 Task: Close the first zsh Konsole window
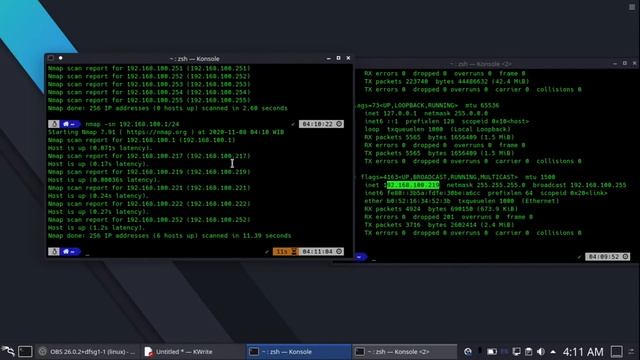[348, 58]
